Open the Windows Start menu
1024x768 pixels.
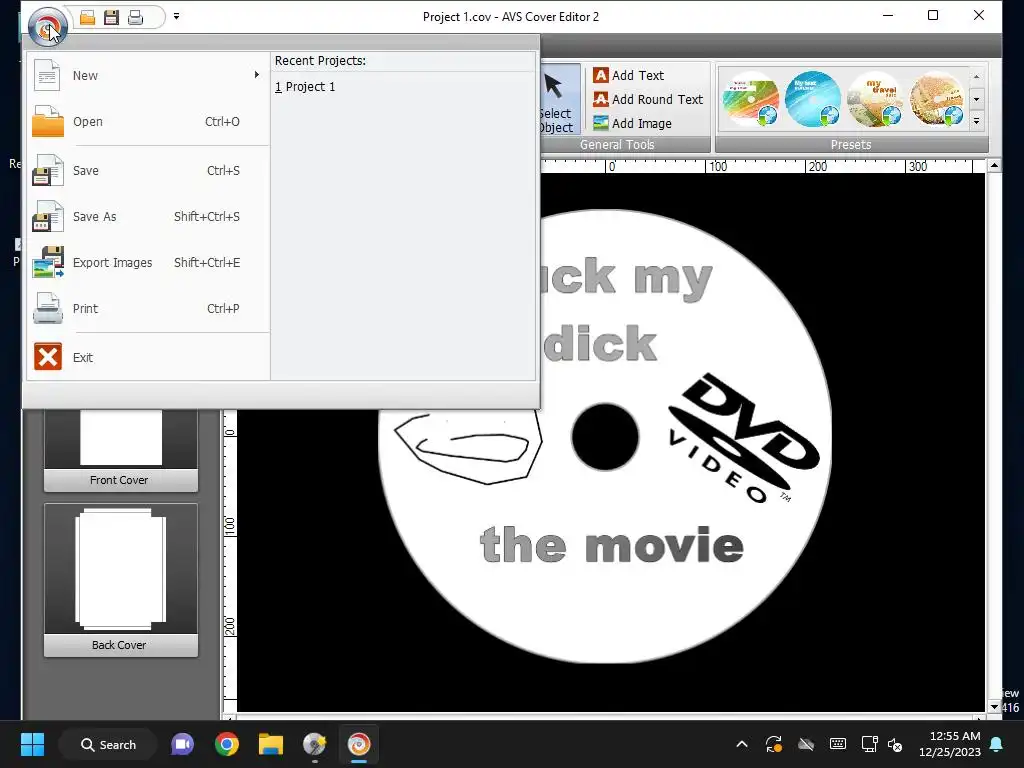pos(32,744)
